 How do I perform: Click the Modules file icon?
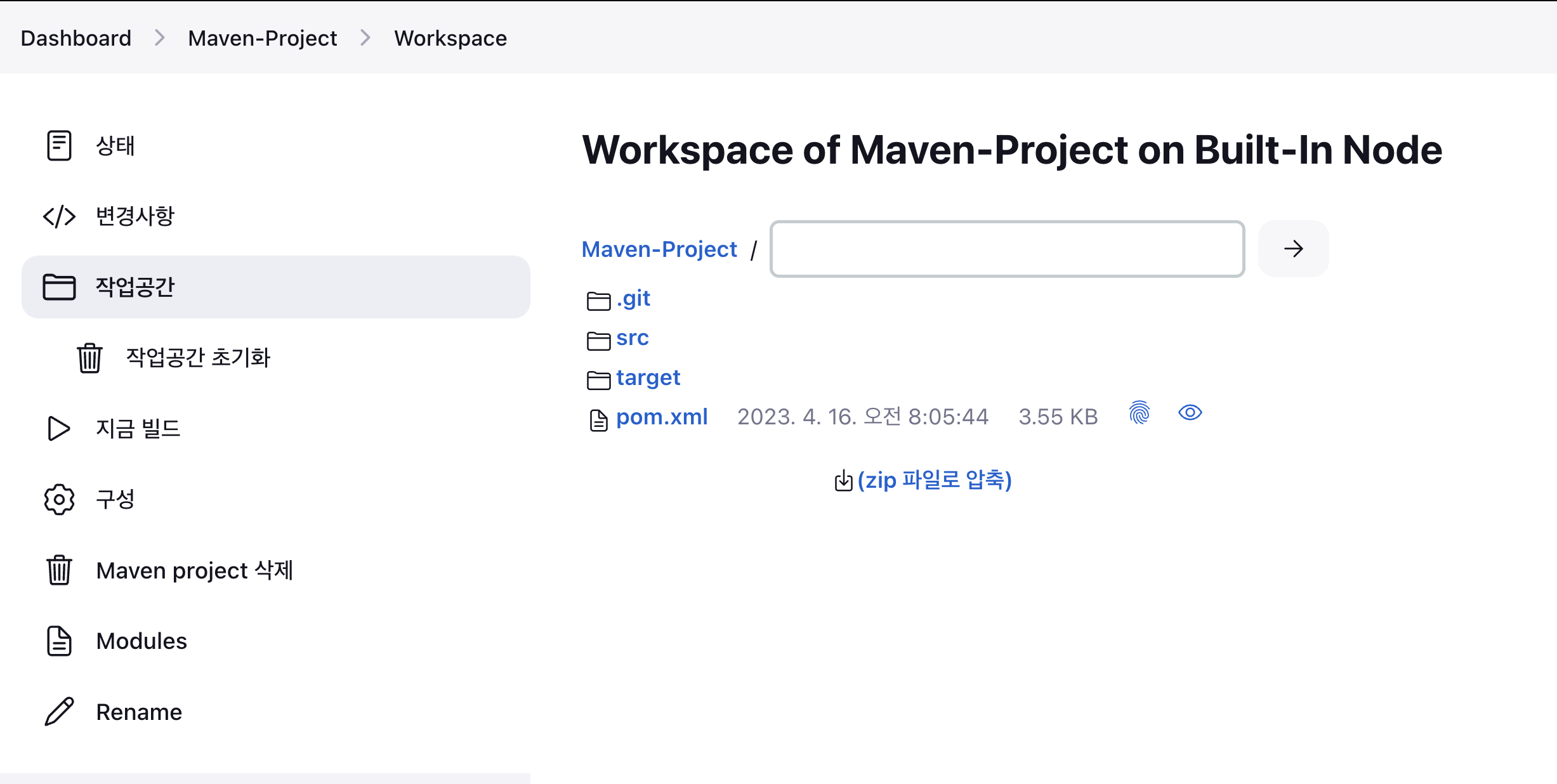pyautogui.click(x=59, y=641)
